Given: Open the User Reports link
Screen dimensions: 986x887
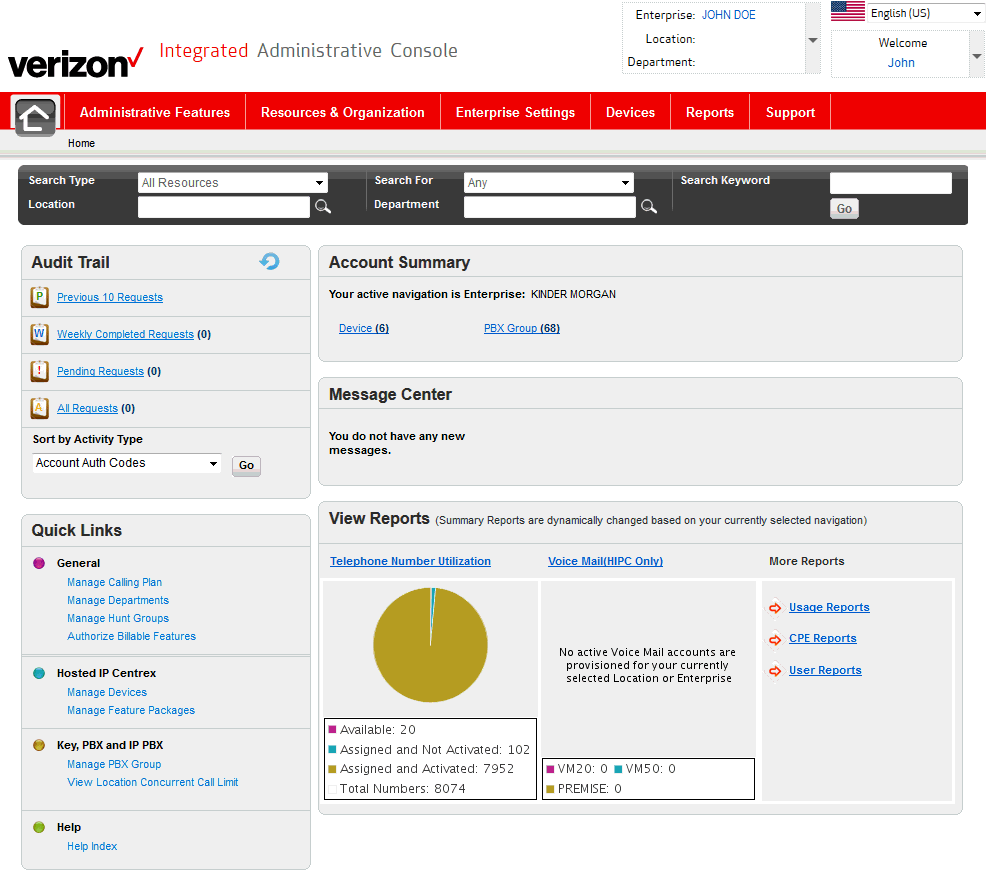Looking at the screenshot, I should tap(825, 670).
